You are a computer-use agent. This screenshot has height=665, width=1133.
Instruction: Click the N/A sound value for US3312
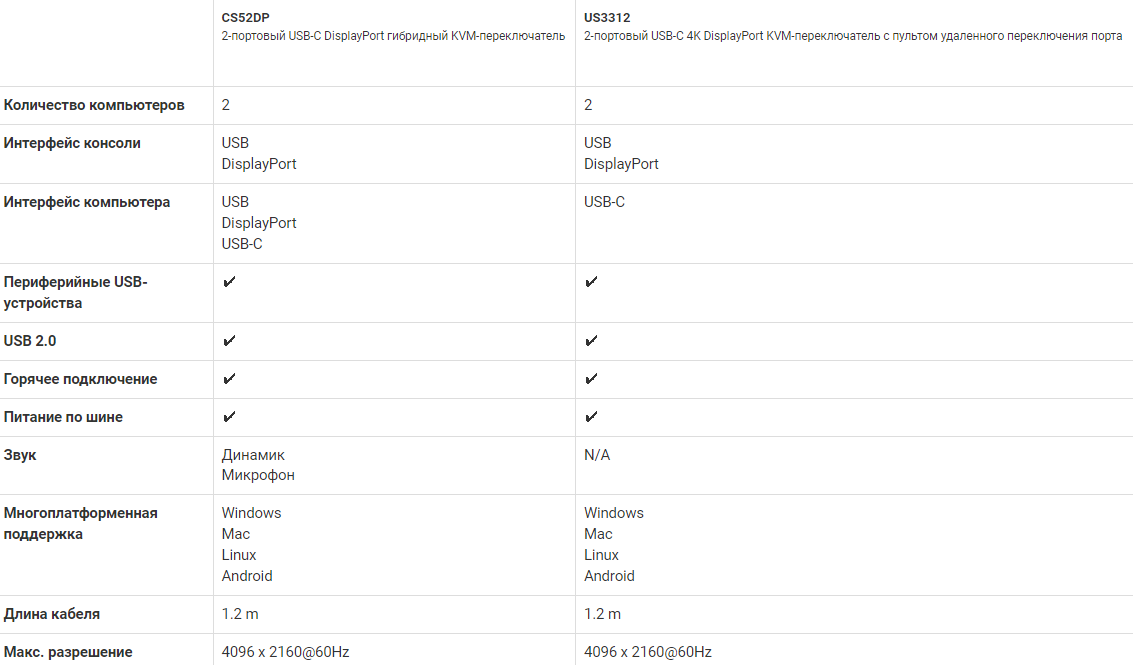click(x=597, y=455)
